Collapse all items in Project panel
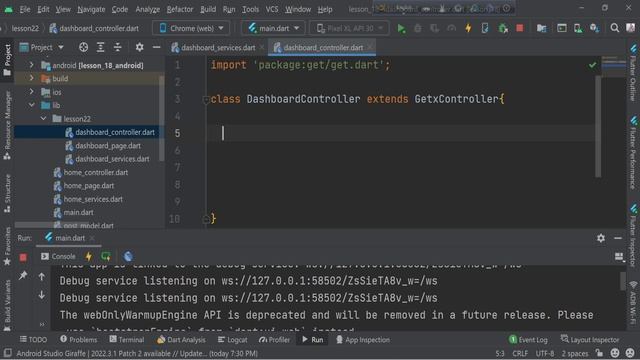Image resolution: width=640 pixels, height=360 pixels. (x=118, y=47)
